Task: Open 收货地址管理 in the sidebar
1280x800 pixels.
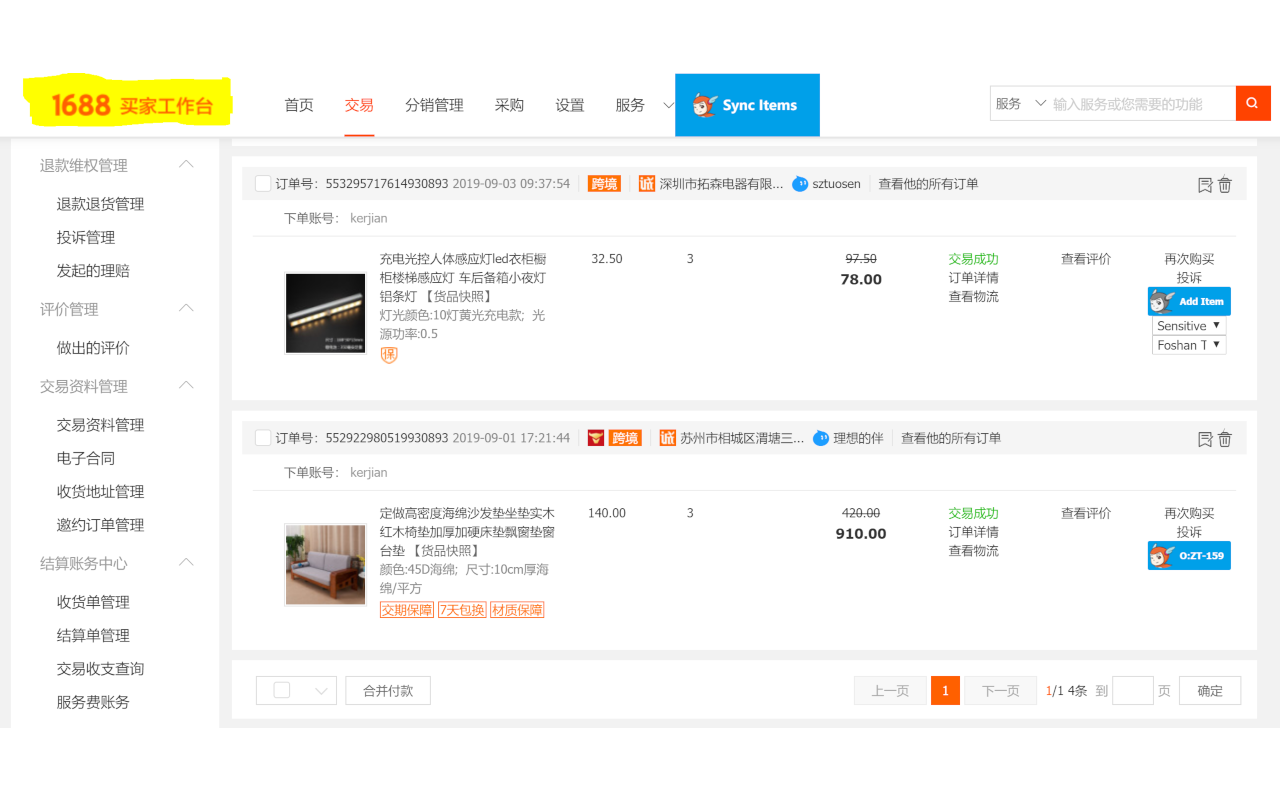Action: click(100, 492)
